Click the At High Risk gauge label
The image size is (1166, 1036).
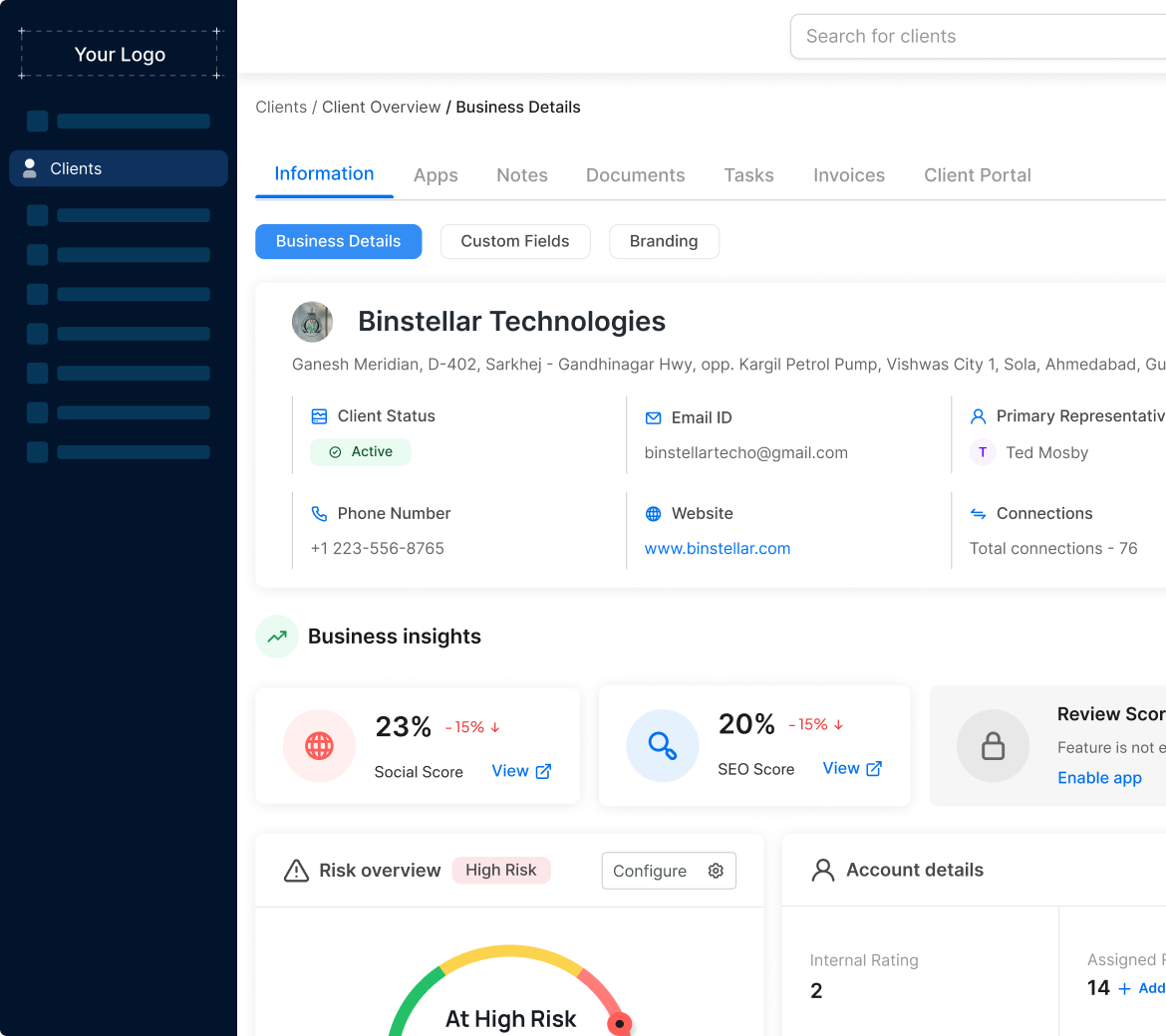511,1019
